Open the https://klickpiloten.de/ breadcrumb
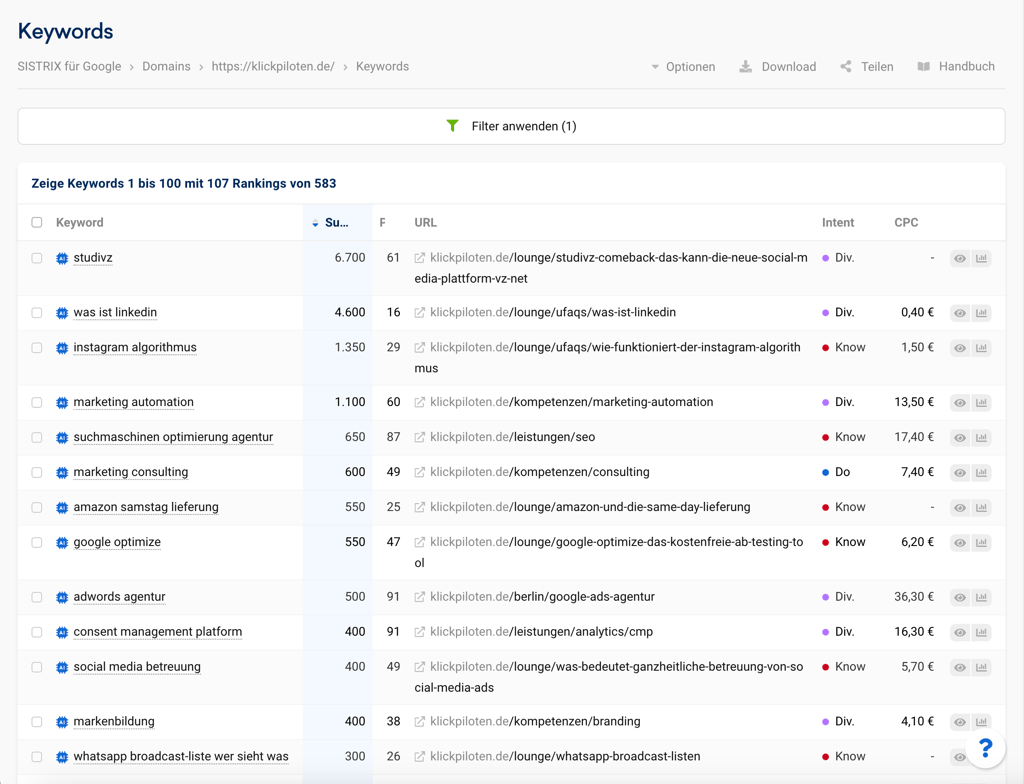 273,67
